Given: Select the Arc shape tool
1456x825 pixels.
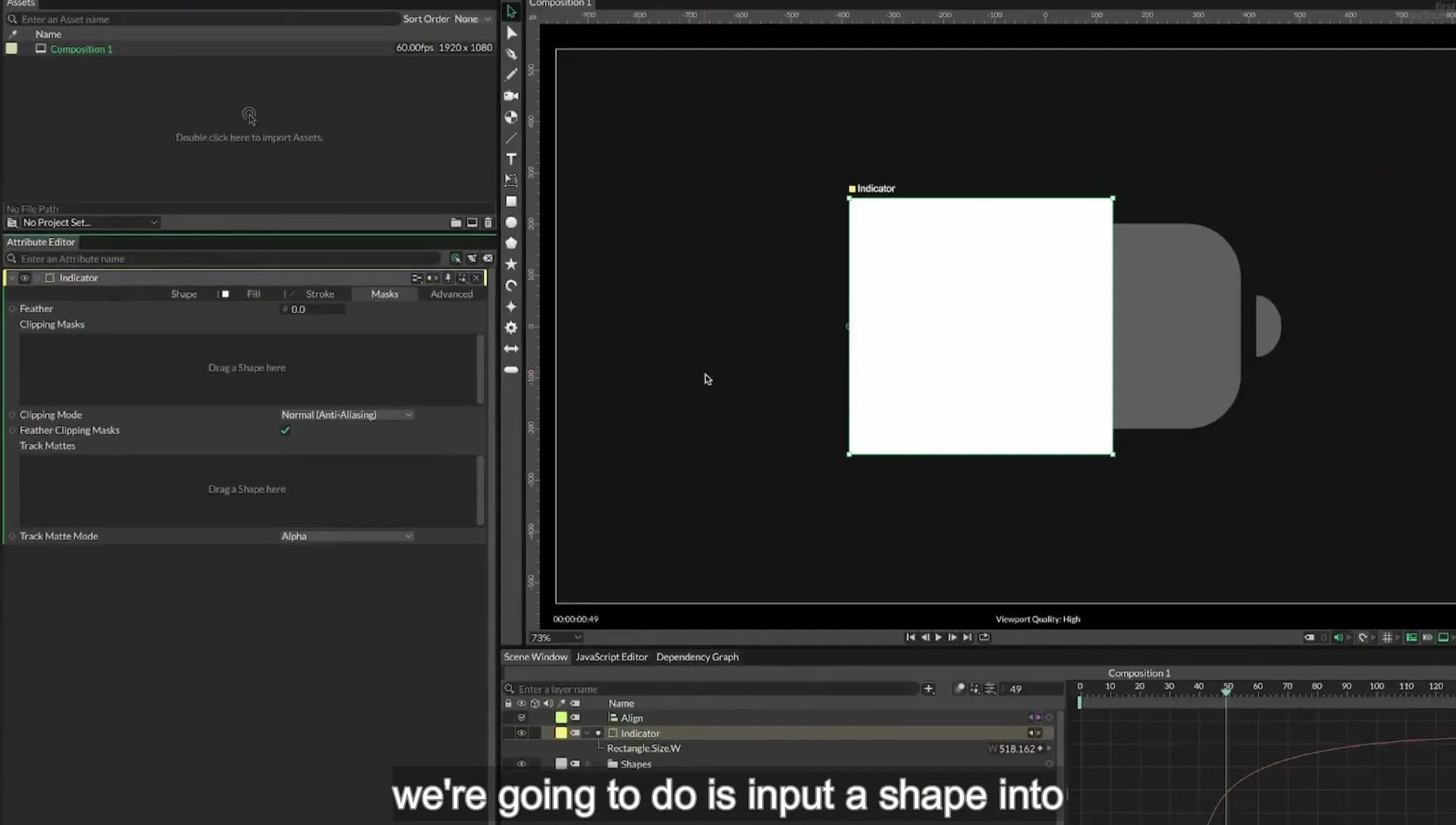Looking at the screenshot, I should (x=511, y=285).
